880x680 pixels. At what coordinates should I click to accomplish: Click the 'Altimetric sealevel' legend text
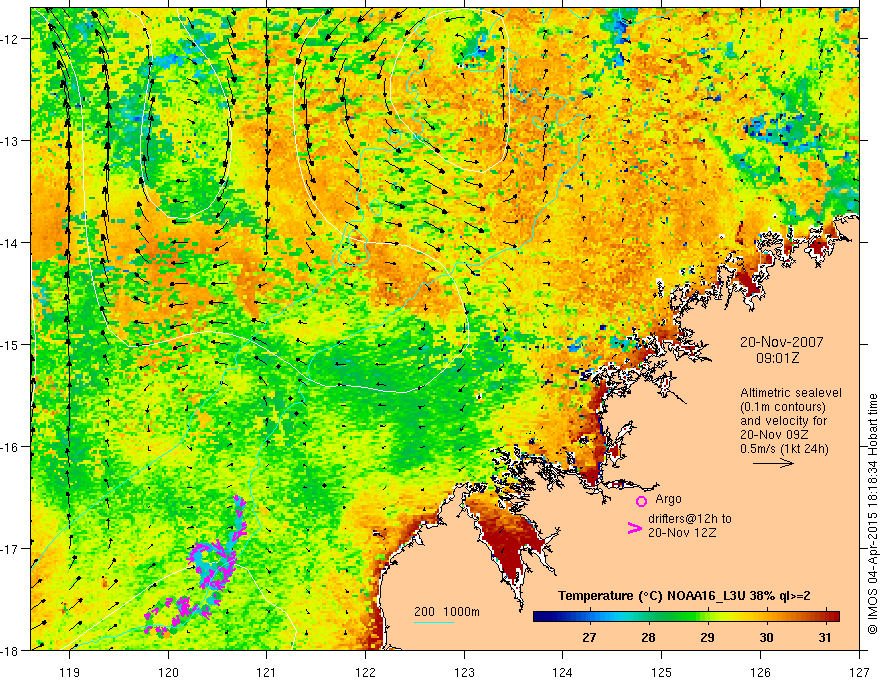pos(791,393)
